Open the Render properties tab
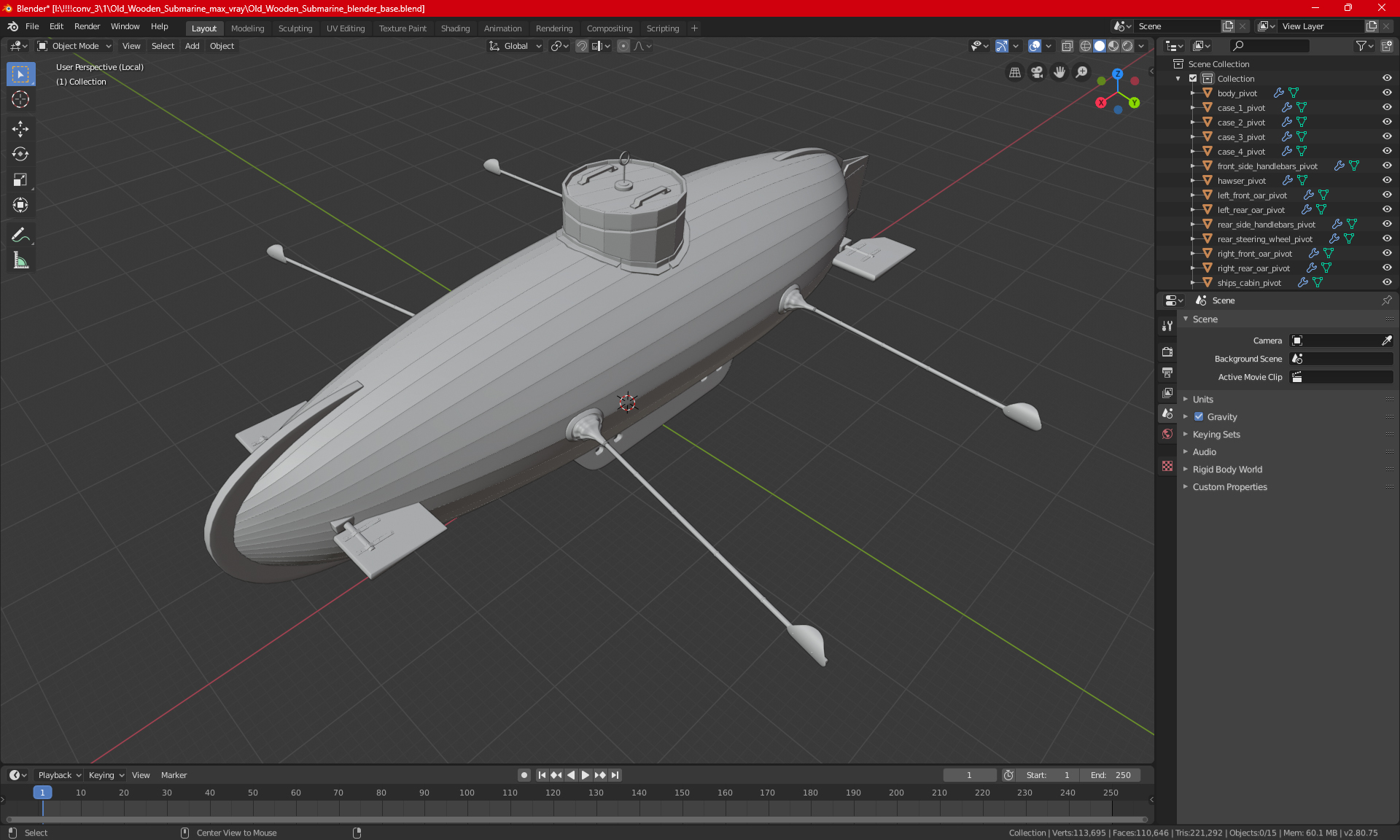 pos(1167,351)
